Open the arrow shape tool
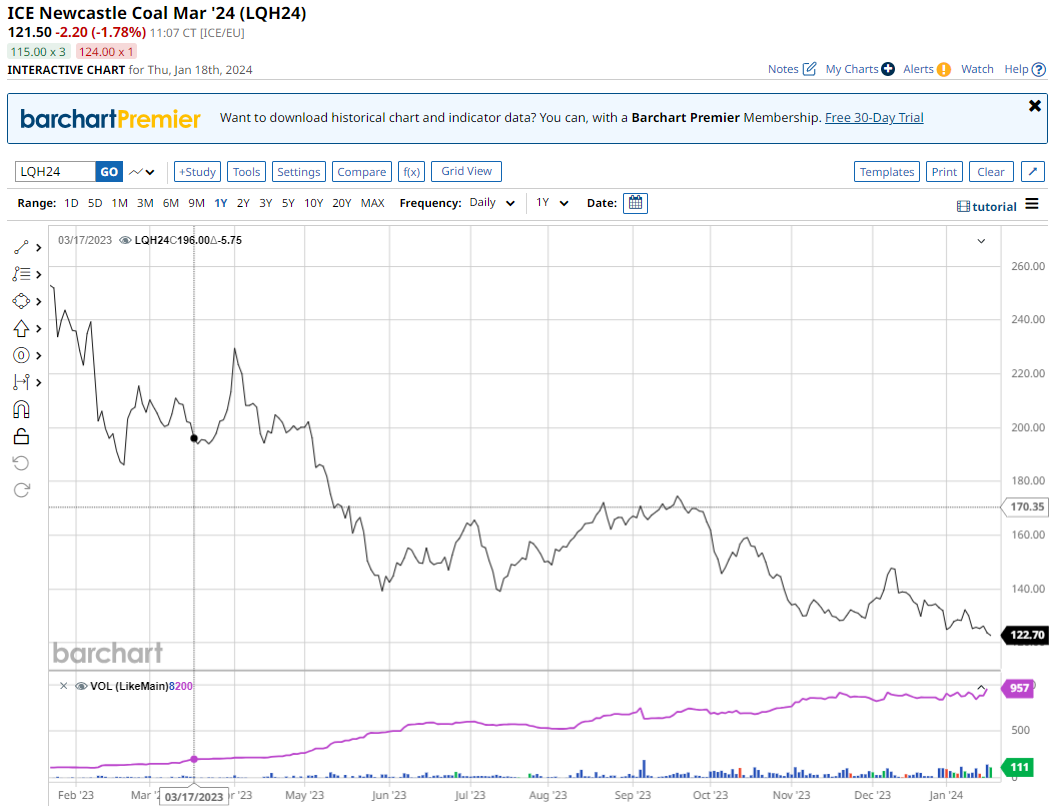1061x812 pixels. [21, 328]
